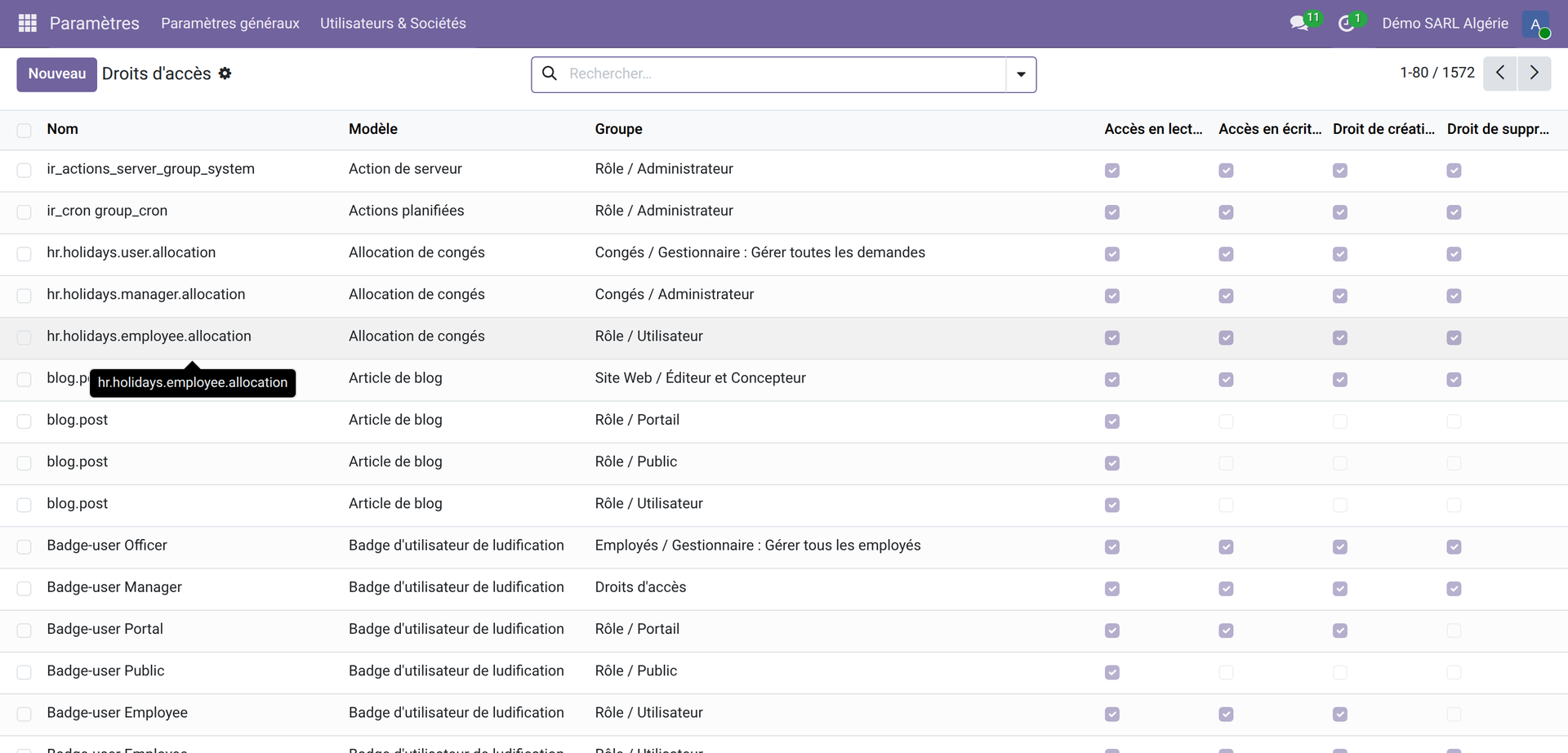Open the Badge-user Manager record

click(x=114, y=587)
